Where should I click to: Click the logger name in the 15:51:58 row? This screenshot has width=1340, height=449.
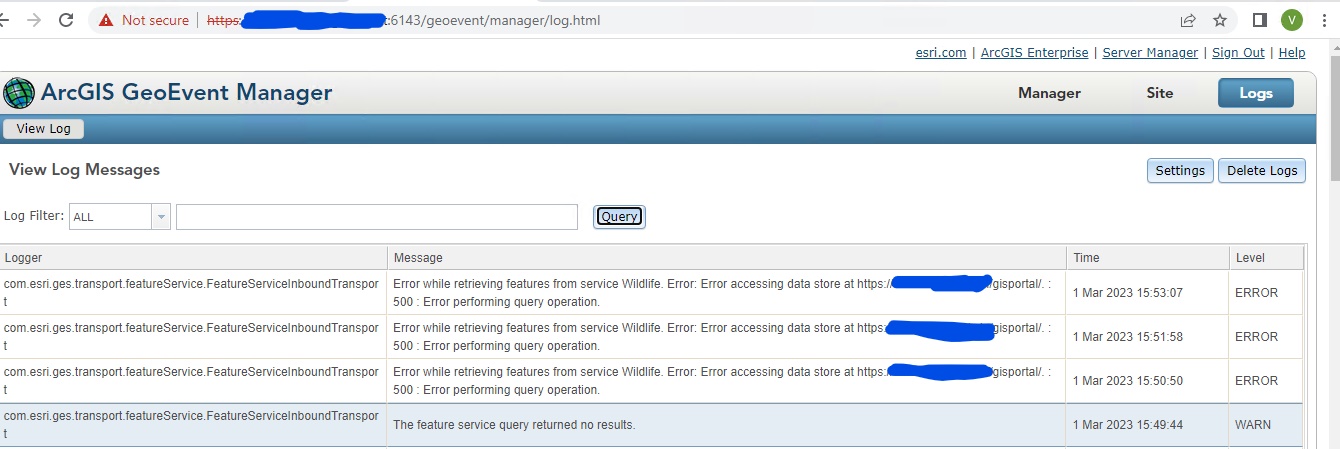tap(192, 336)
